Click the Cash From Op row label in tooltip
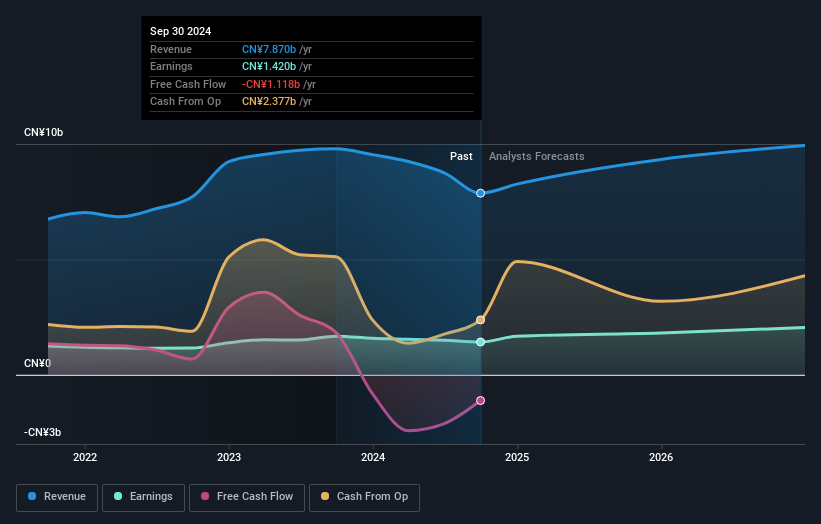 coord(185,102)
